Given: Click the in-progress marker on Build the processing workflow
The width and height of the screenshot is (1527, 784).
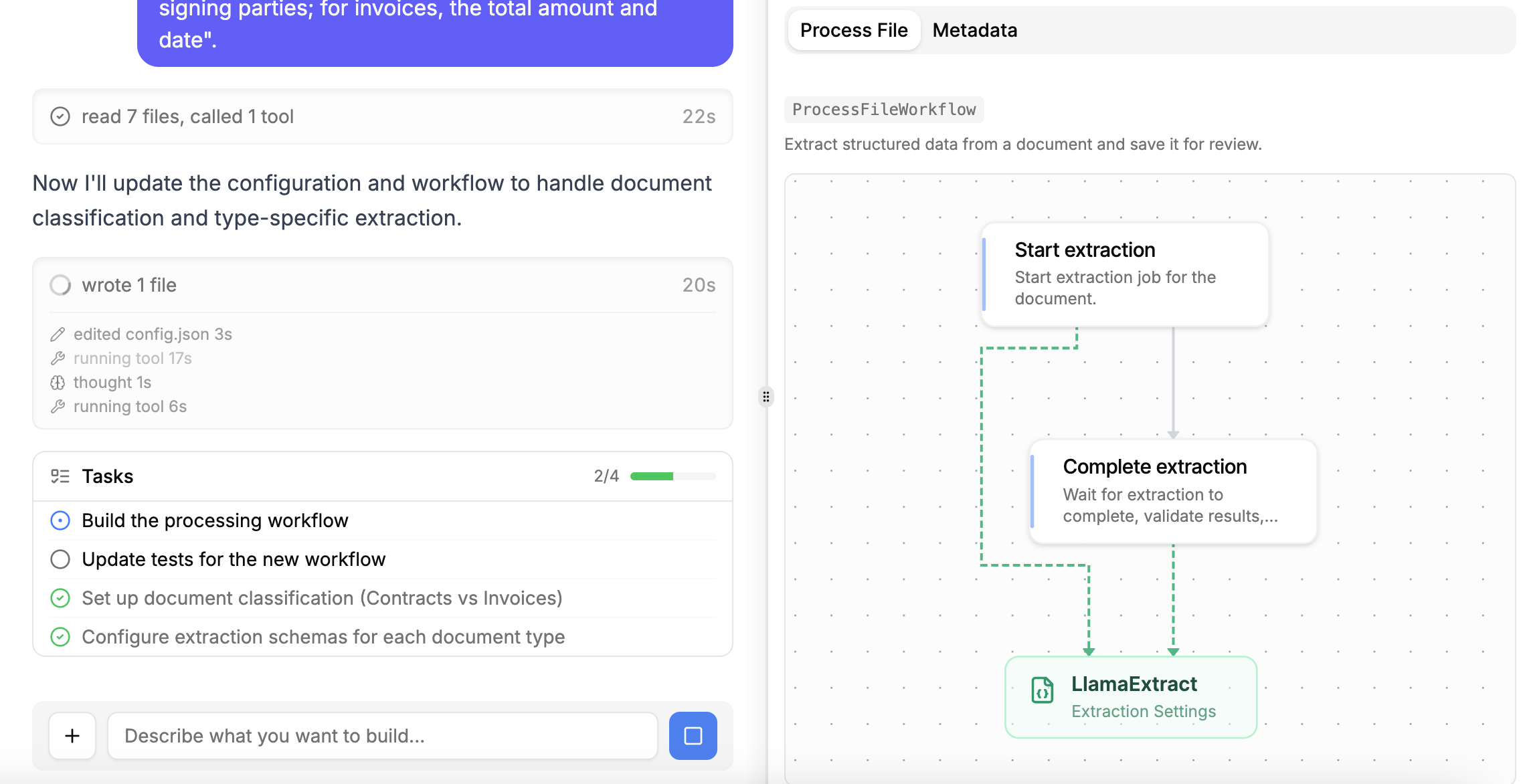Looking at the screenshot, I should pyautogui.click(x=60, y=520).
